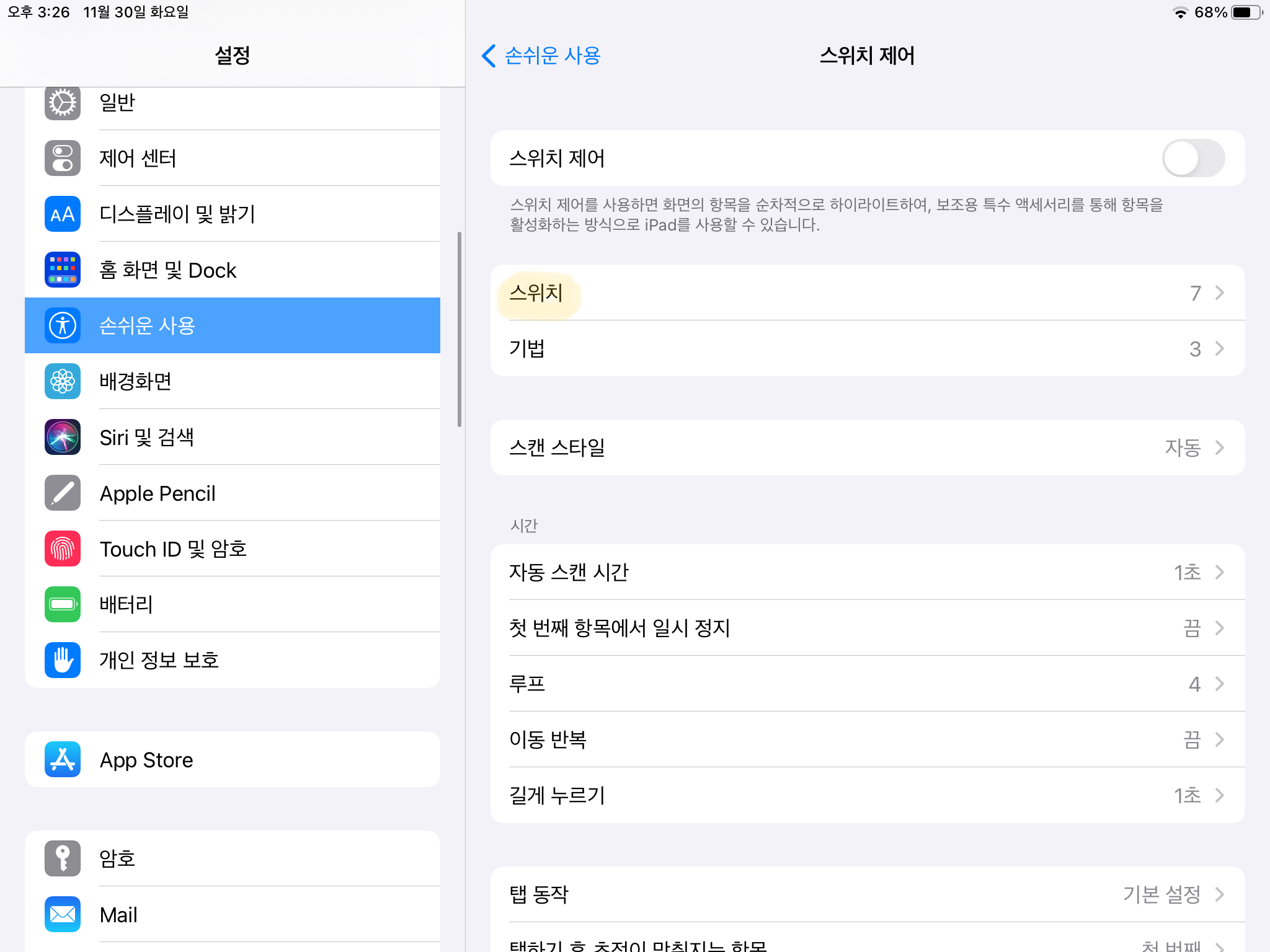Image resolution: width=1270 pixels, height=952 pixels.
Task: Tap the Control Center (제어 센터) icon
Action: [x=63, y=158]
